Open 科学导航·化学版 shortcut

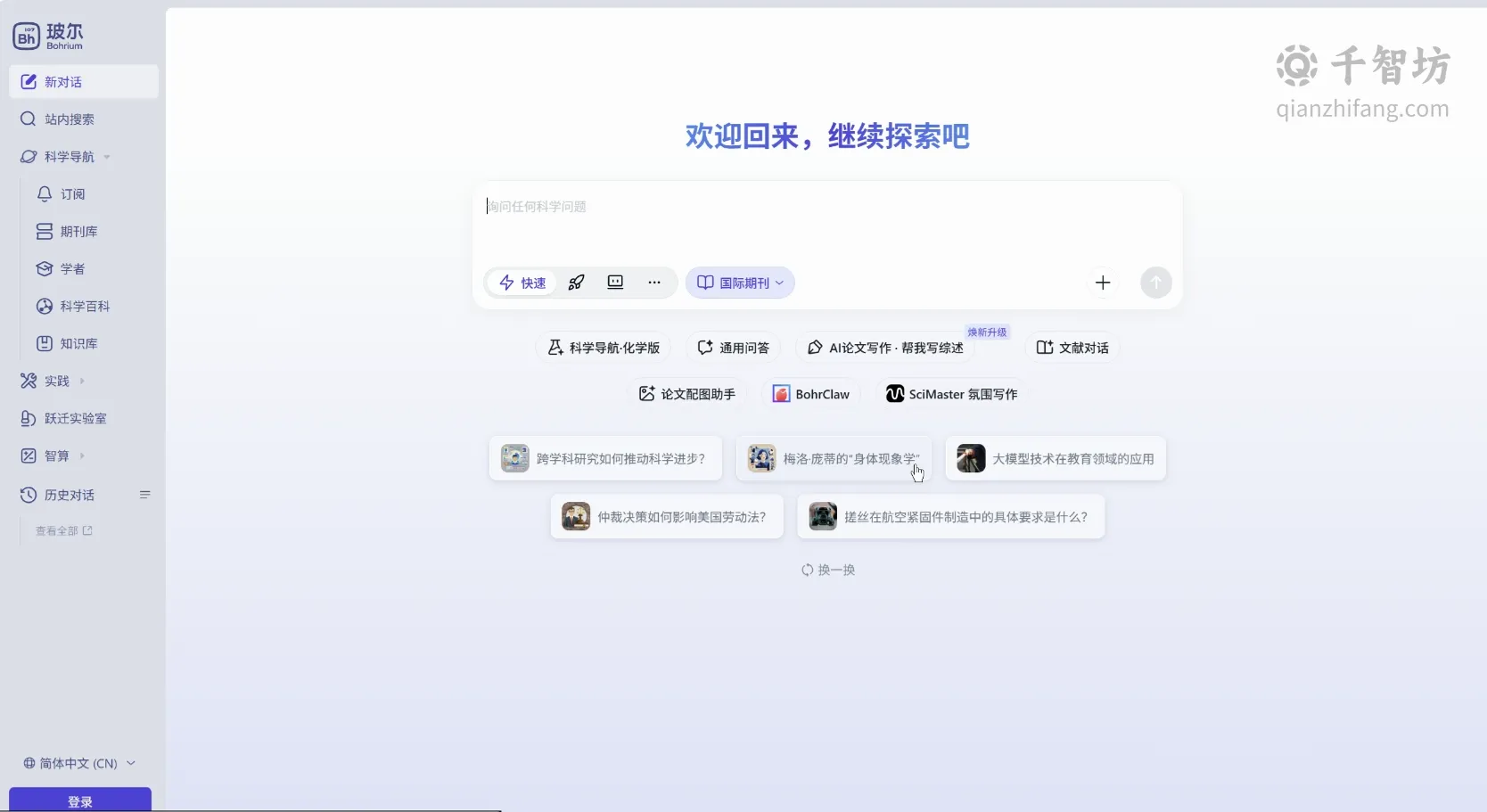point(604,348)
